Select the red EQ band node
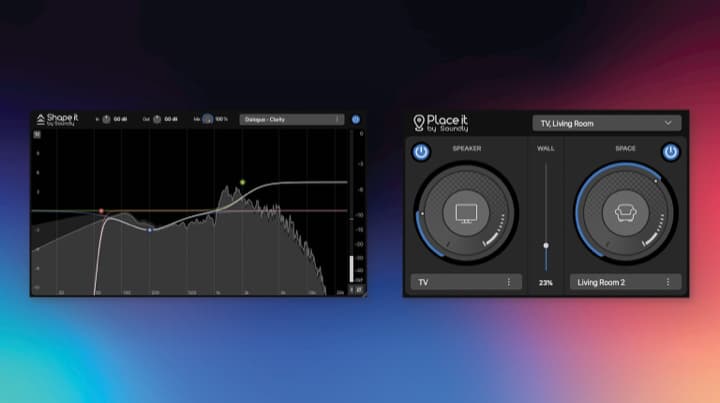Image resolution: width=720 pixels, height=403 pixels. point(101,211)
